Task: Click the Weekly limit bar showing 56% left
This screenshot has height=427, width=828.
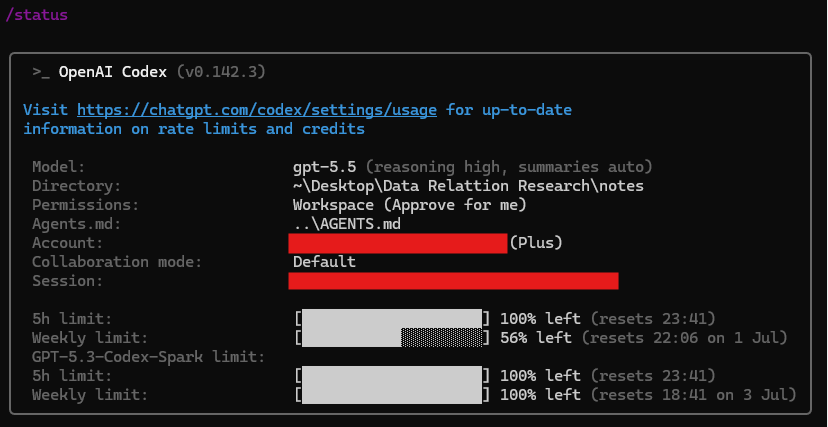Action: [x=392, y=337]
